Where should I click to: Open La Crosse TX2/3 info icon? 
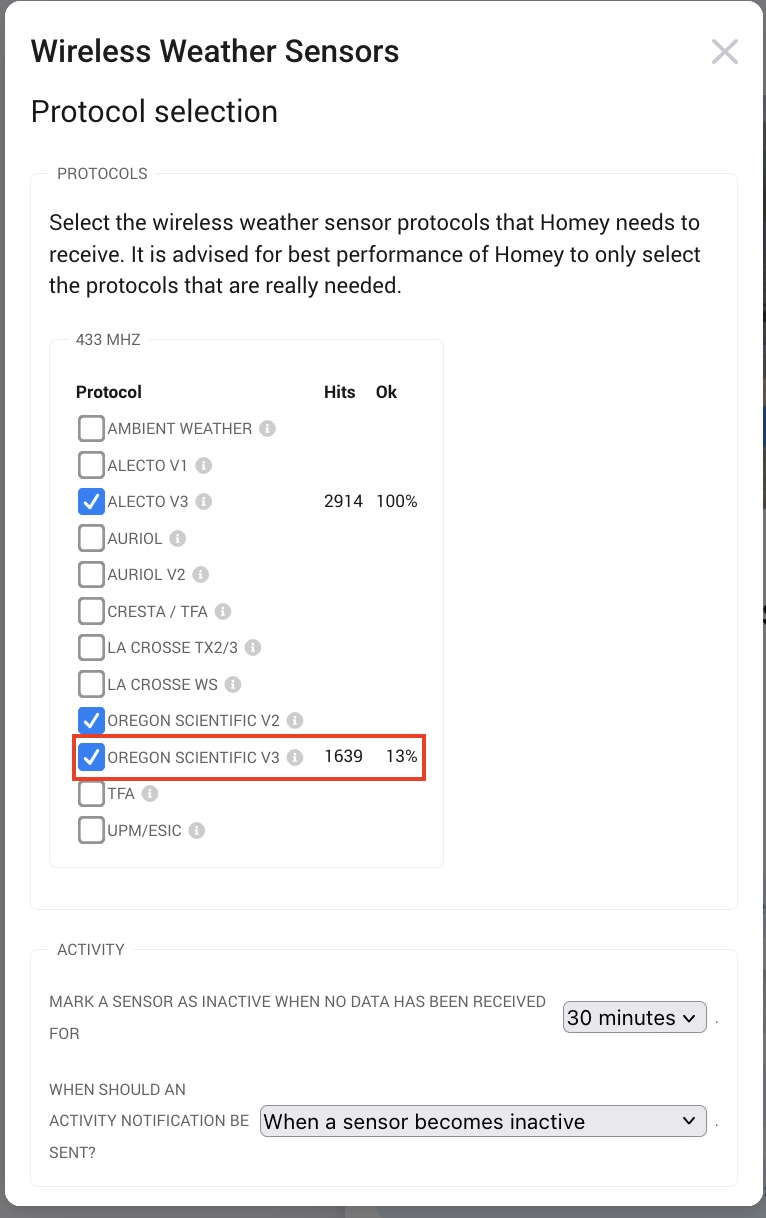click(253, 647)
